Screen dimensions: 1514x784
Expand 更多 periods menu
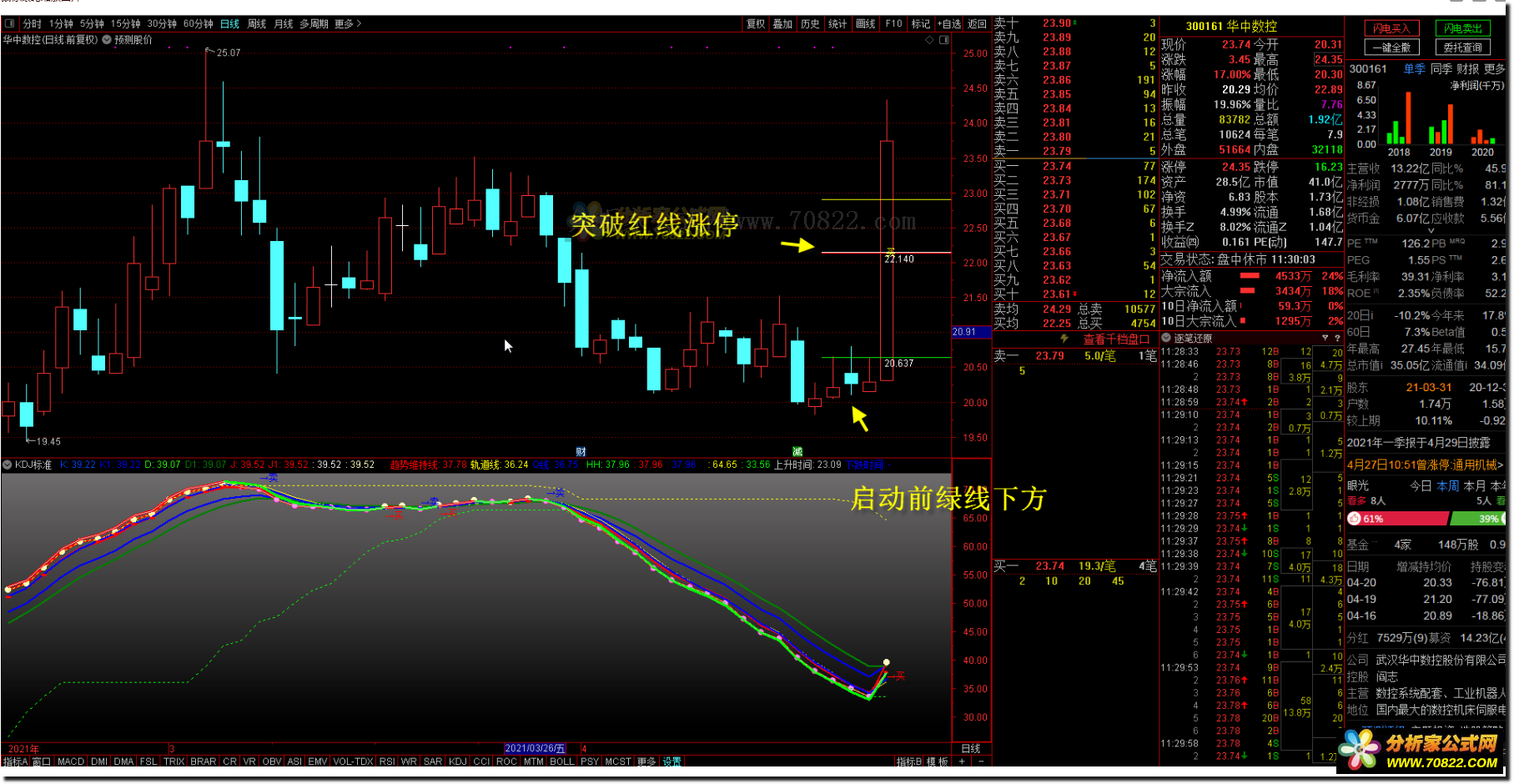tap(348, 24)
